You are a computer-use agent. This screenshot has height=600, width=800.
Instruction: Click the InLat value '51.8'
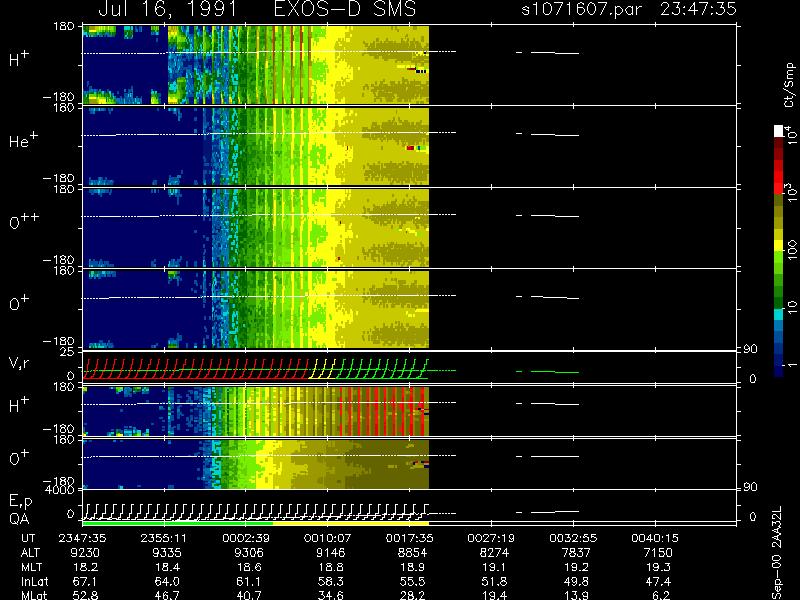(494, 581)
